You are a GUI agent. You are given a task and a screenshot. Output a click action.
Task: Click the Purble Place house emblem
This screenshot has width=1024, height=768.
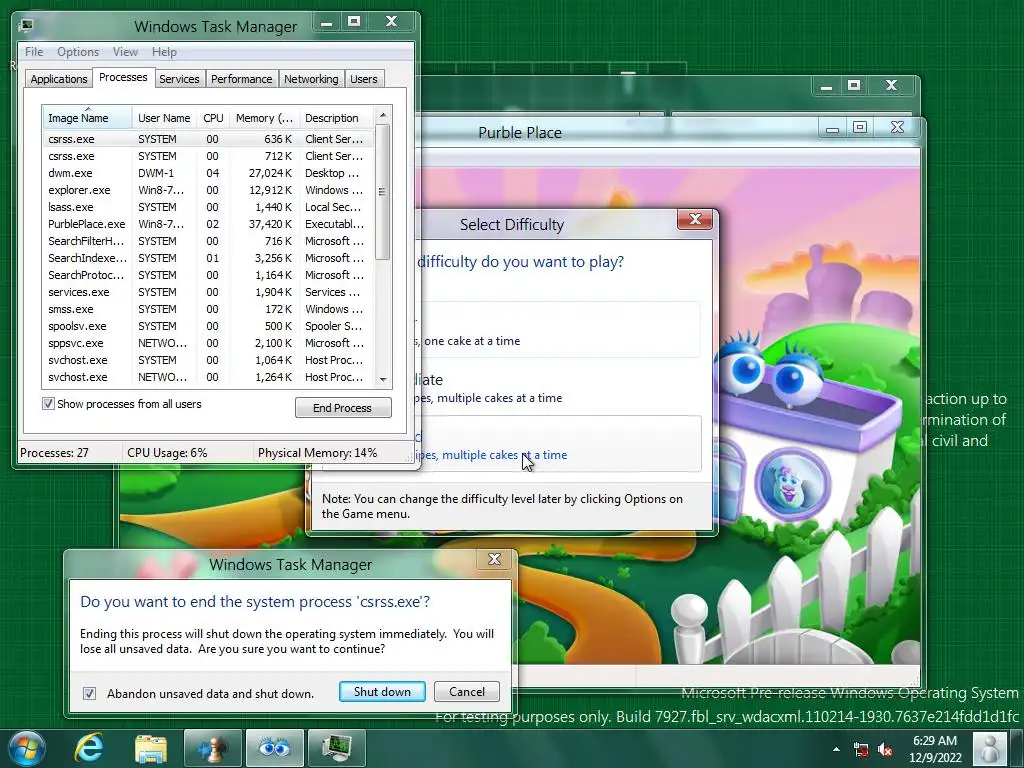tap(792, 484)
